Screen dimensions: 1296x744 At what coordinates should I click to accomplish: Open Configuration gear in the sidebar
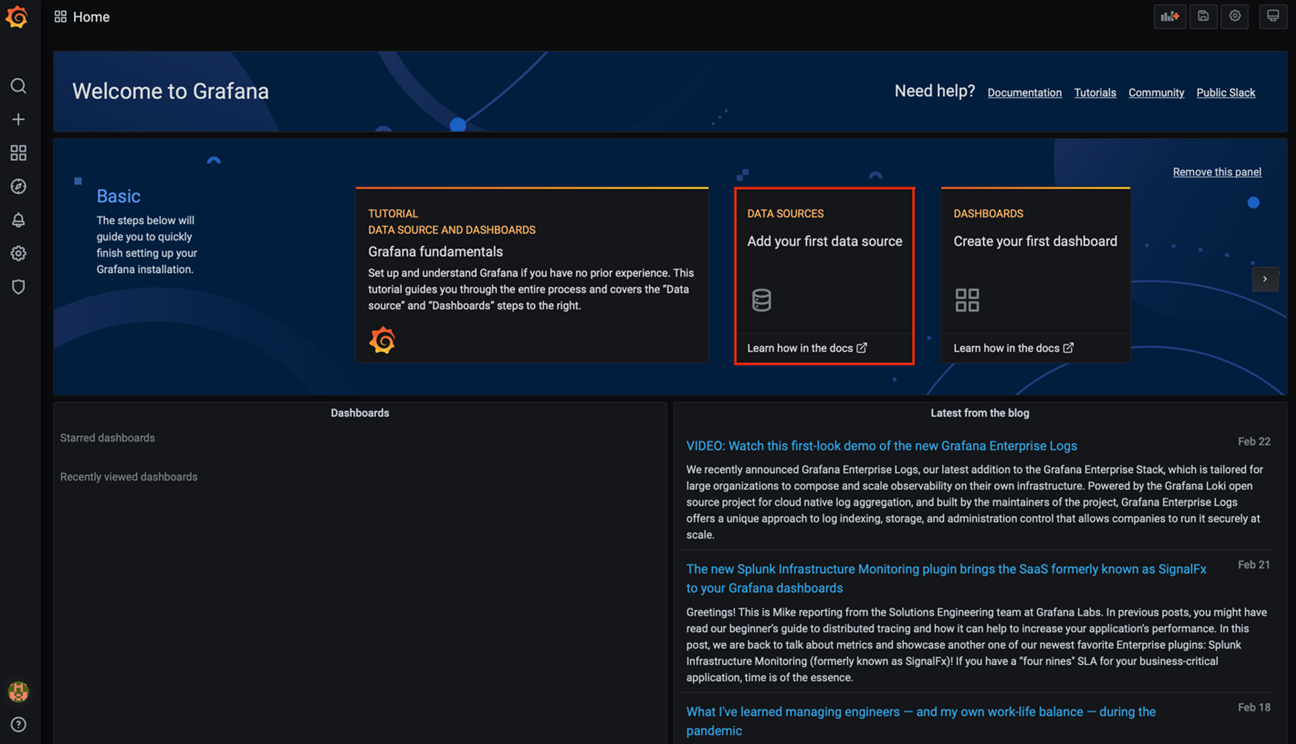click(18, 253)
